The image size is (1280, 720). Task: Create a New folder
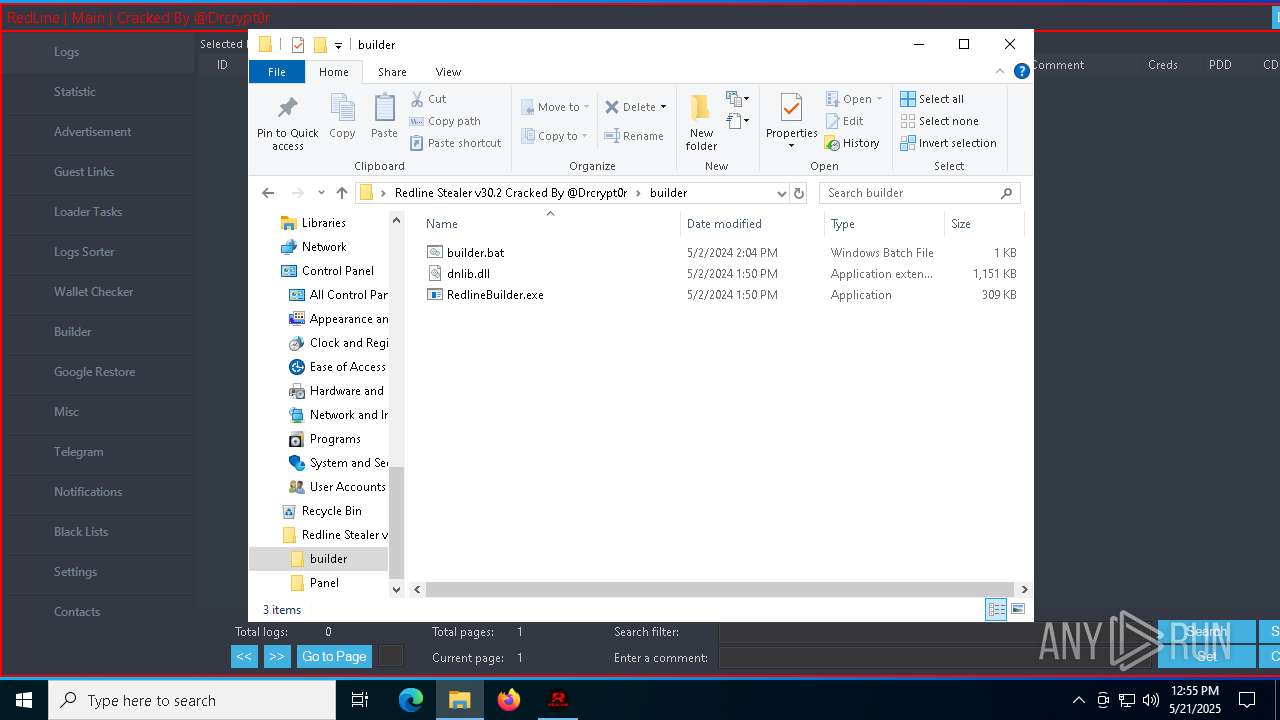pos(701,122)
